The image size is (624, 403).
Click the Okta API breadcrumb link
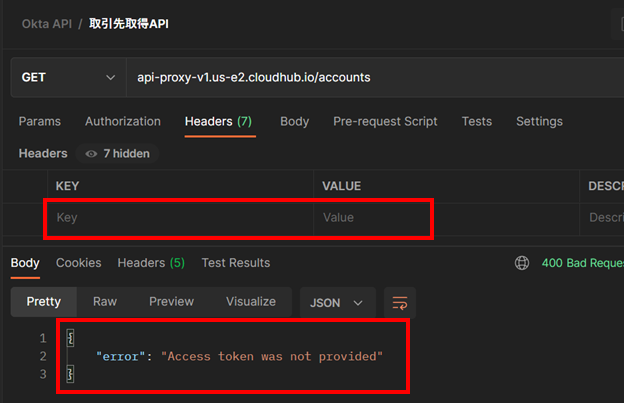(49, 24)
